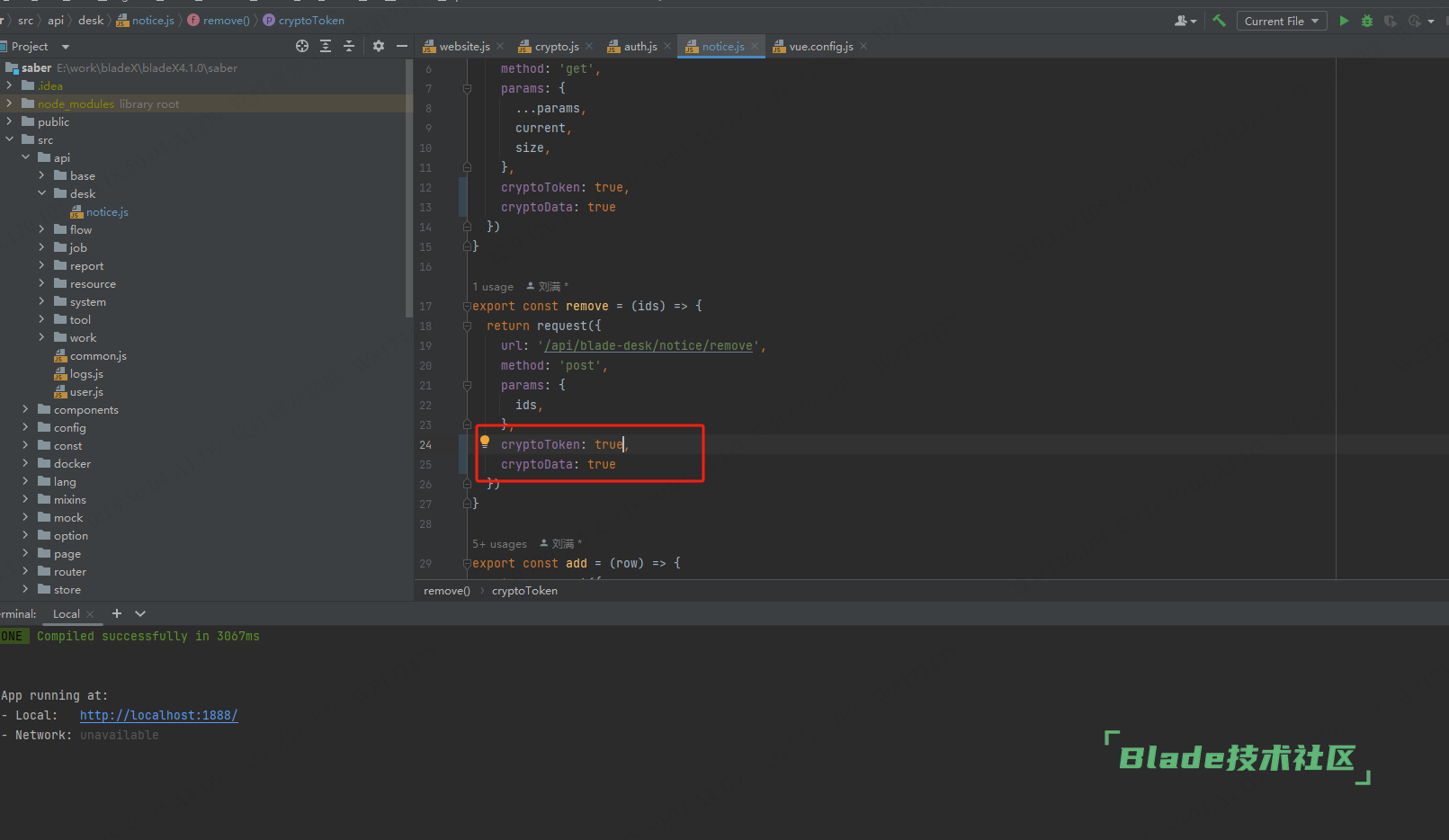Click the '5+ usages' hint above add
This screenshot has height=840, width=1449.
500,544
